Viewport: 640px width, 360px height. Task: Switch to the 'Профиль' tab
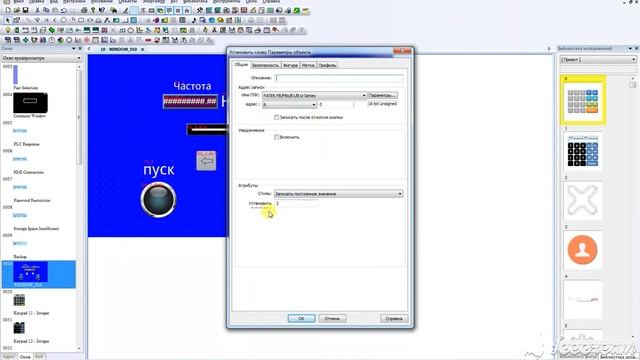pyautogui.click(x=327, y=65)
